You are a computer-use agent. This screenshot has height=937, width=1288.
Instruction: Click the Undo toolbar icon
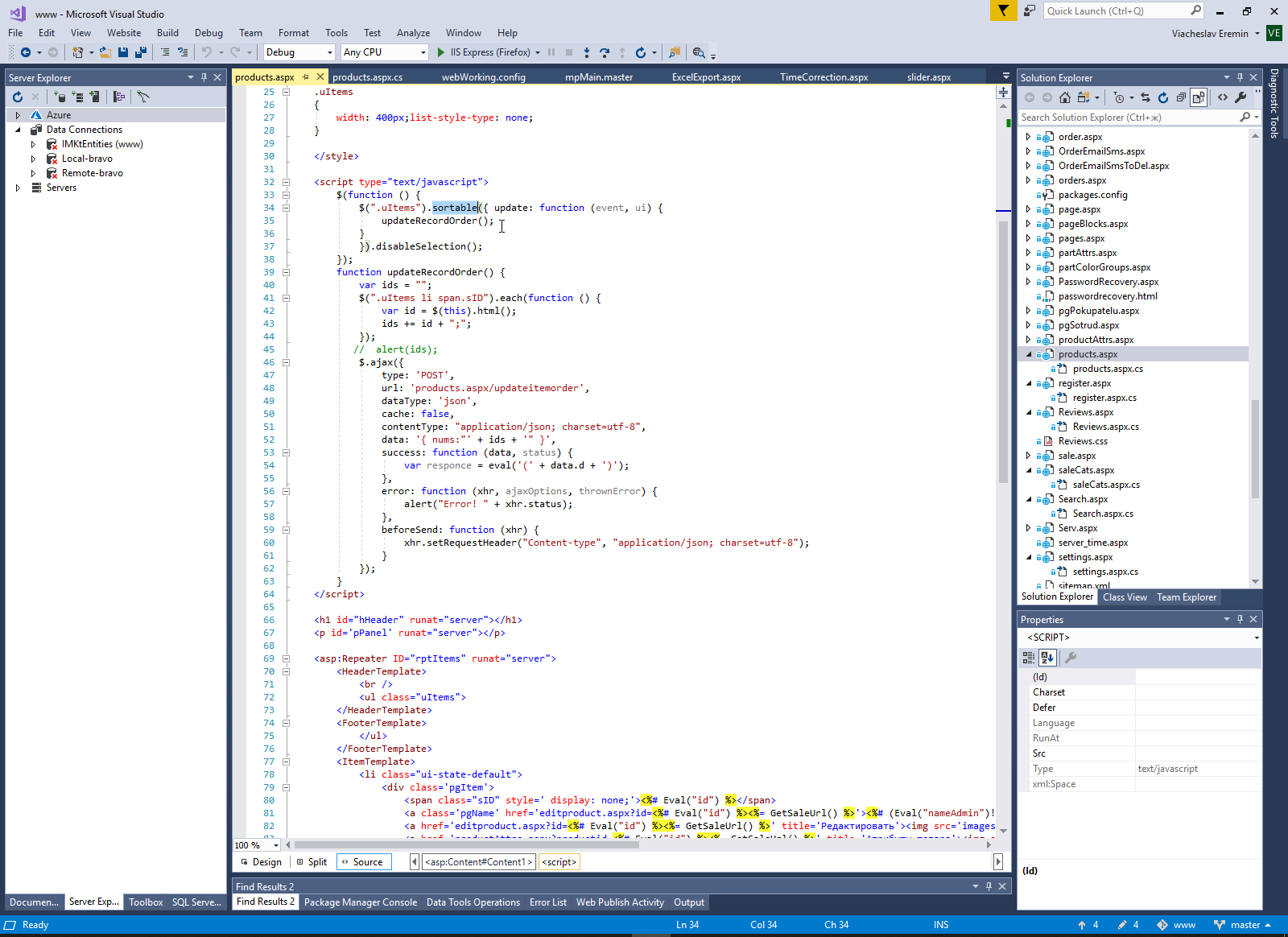207,52
